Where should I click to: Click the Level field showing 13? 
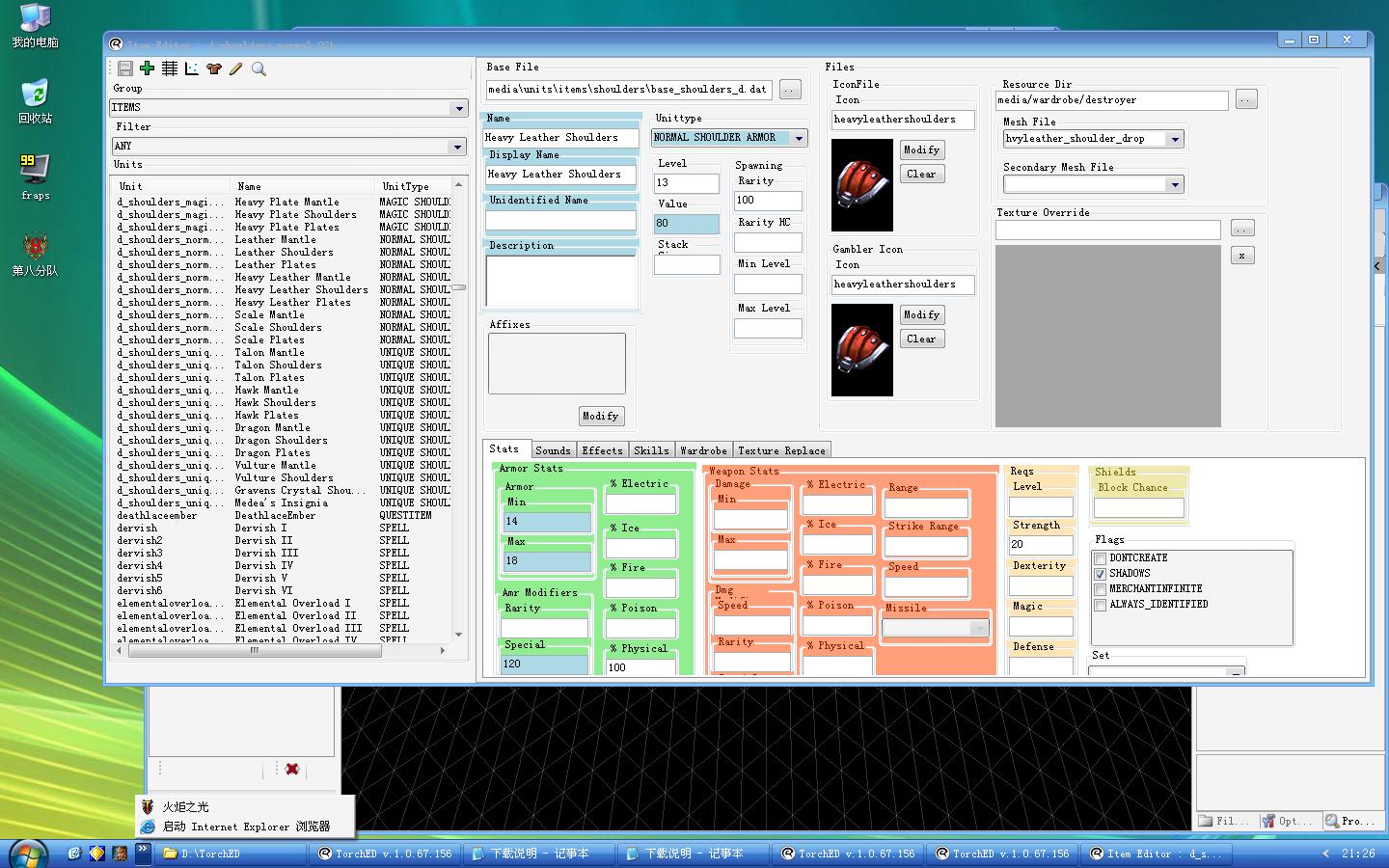[x=687, y=182]
